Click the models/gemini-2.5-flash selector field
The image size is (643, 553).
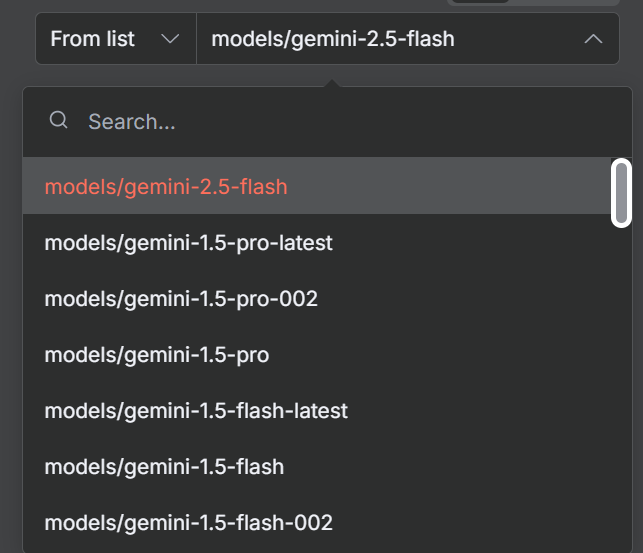pos(390,39)
